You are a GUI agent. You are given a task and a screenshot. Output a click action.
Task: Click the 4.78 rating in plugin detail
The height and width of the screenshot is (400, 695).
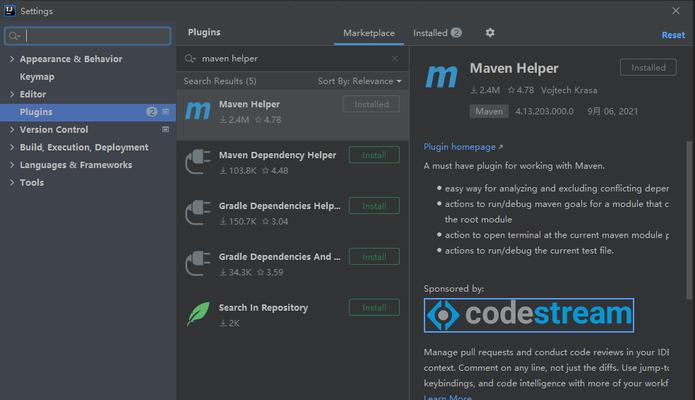click(521, 90)
